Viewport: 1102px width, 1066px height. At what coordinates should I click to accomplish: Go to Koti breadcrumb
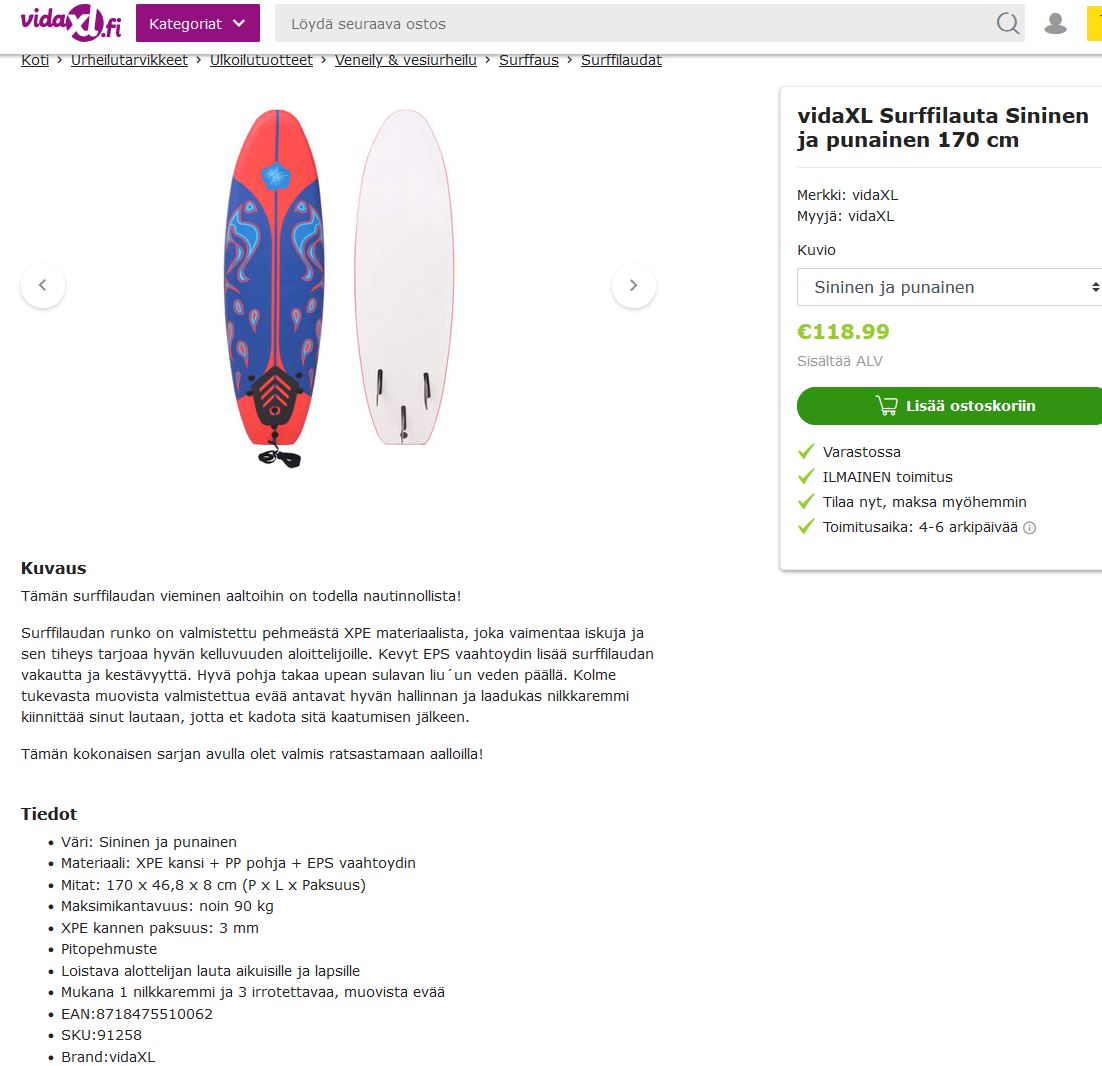[x=35, y=60]
